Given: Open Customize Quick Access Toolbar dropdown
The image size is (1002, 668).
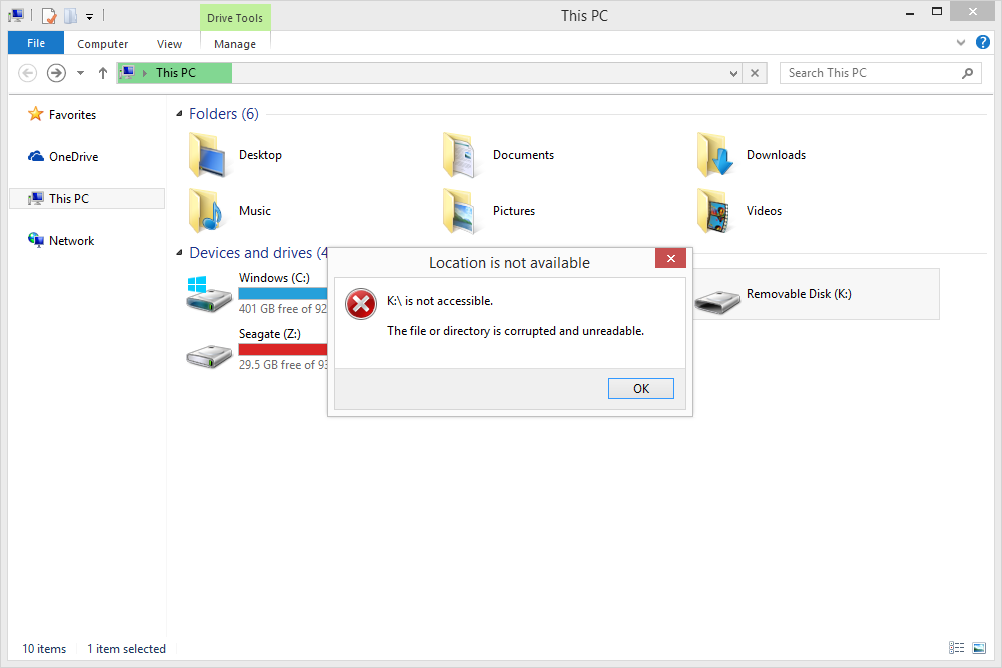Looking at the screenshot, I should click(89, 17).
